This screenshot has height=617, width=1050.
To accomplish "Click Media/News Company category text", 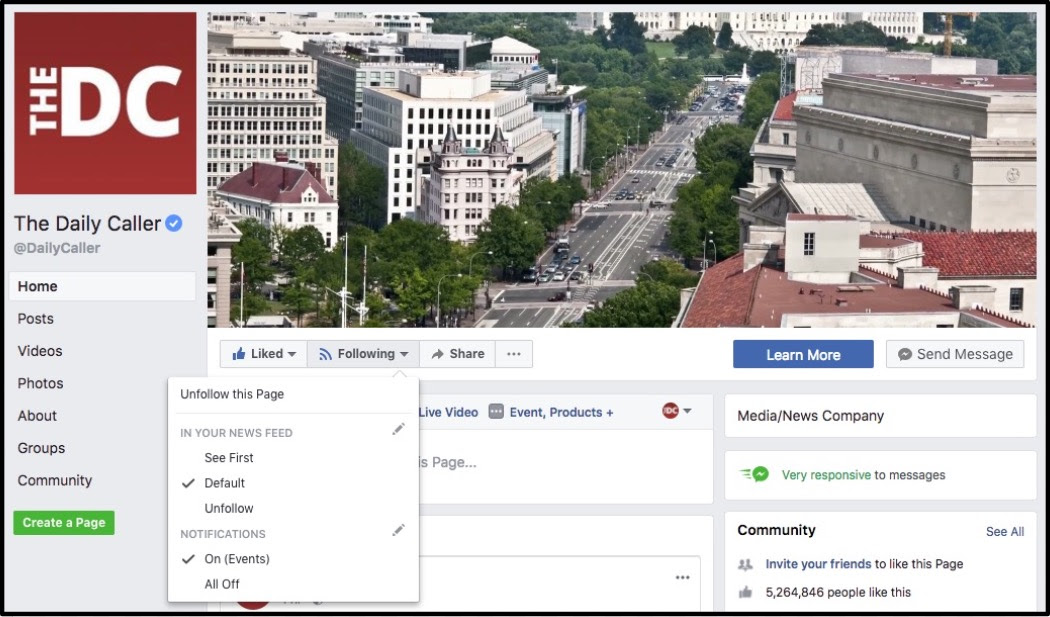I will pyautogui.click(x=810, y=416).
